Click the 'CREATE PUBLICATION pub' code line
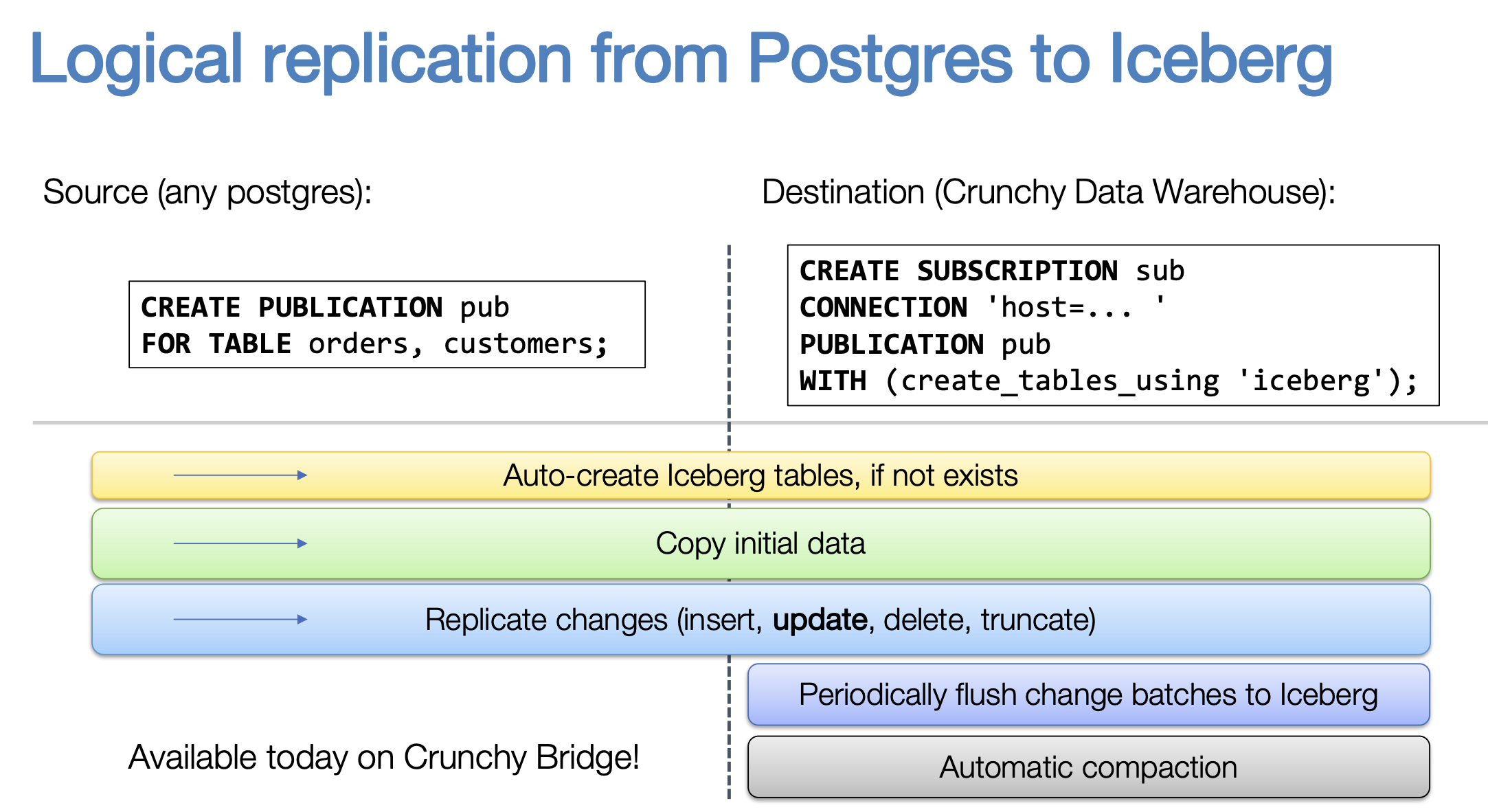Image resolution: width=1488 pixels, height=812 pixels. coord(325,307)
